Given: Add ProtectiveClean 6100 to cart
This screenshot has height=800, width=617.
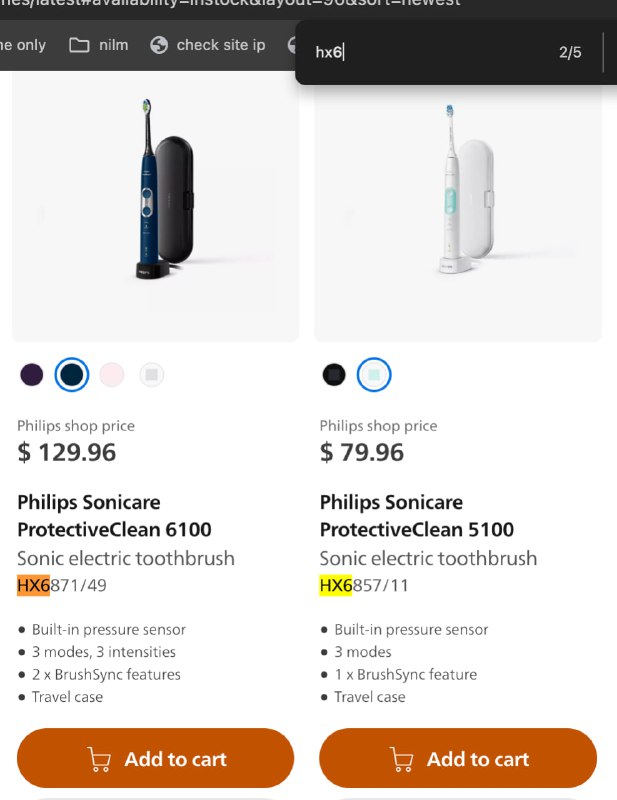Looking at the screenshot, I should point(156,759).
